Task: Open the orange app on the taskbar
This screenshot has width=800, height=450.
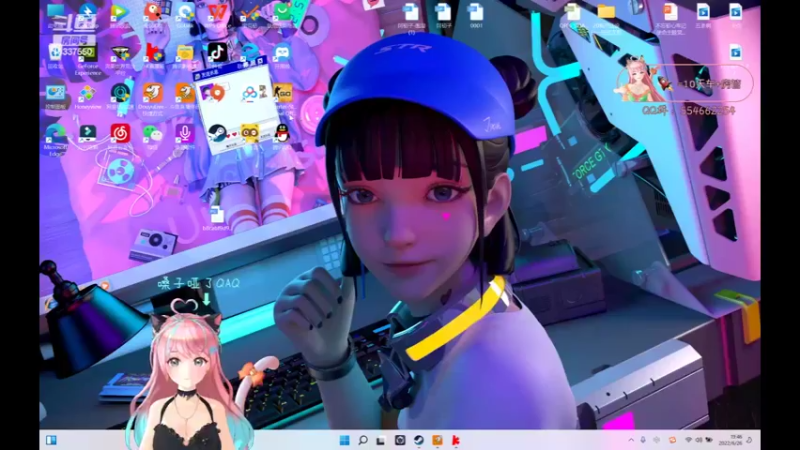Action: click(437, 440)
